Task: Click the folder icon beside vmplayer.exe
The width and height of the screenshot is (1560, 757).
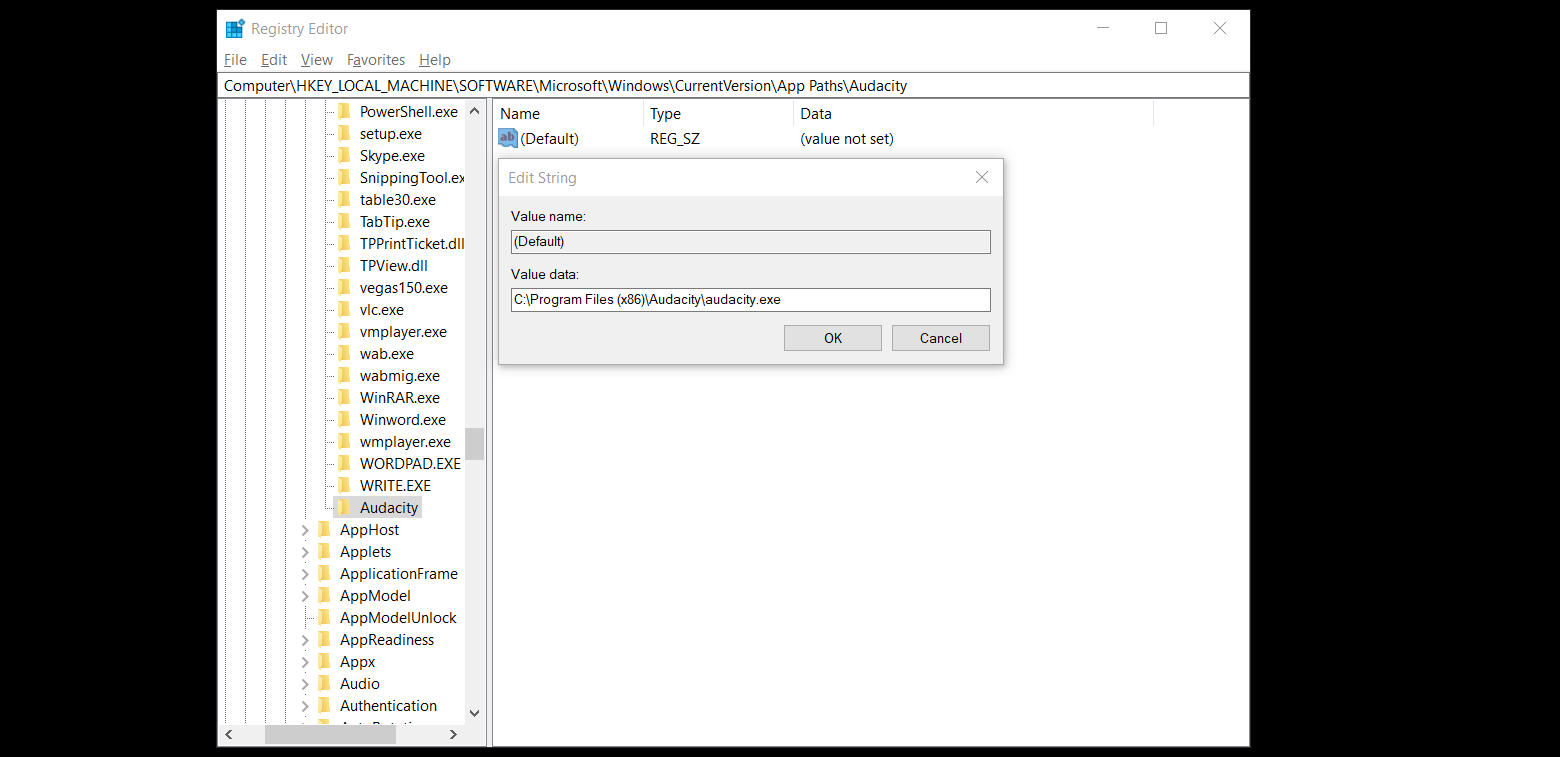Action: pyautogui.click(x=344, y=331)
